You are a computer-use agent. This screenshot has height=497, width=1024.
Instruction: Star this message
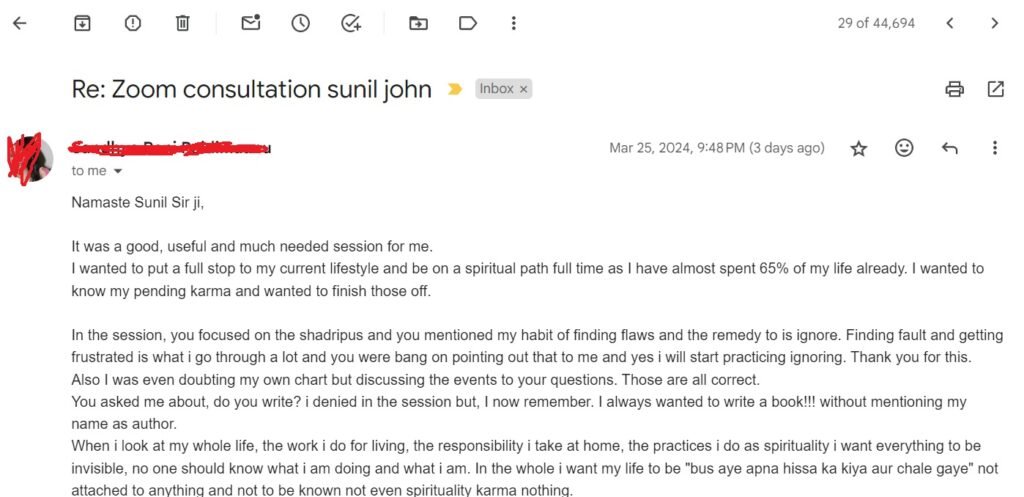coord(858,148)
